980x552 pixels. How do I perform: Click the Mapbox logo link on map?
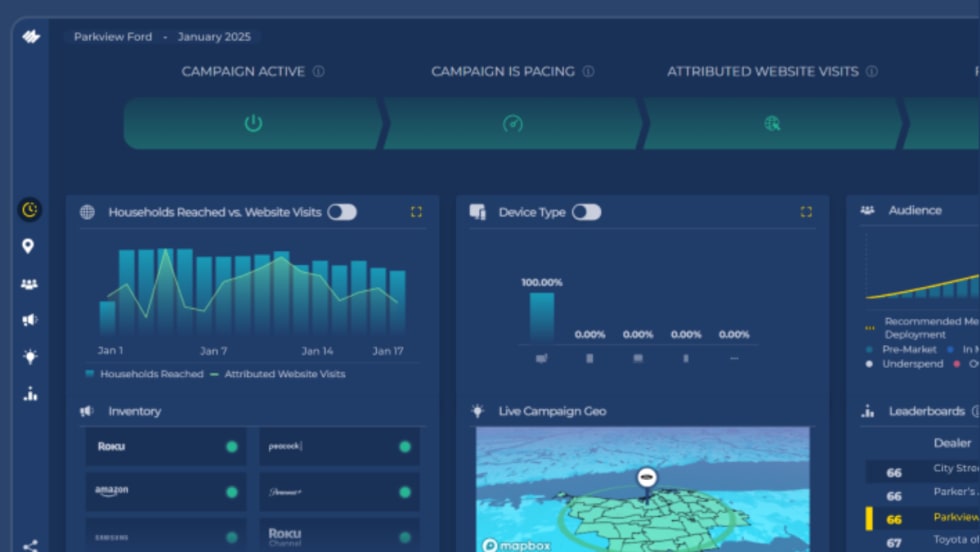pyautogui.click(x=517, y=545)
